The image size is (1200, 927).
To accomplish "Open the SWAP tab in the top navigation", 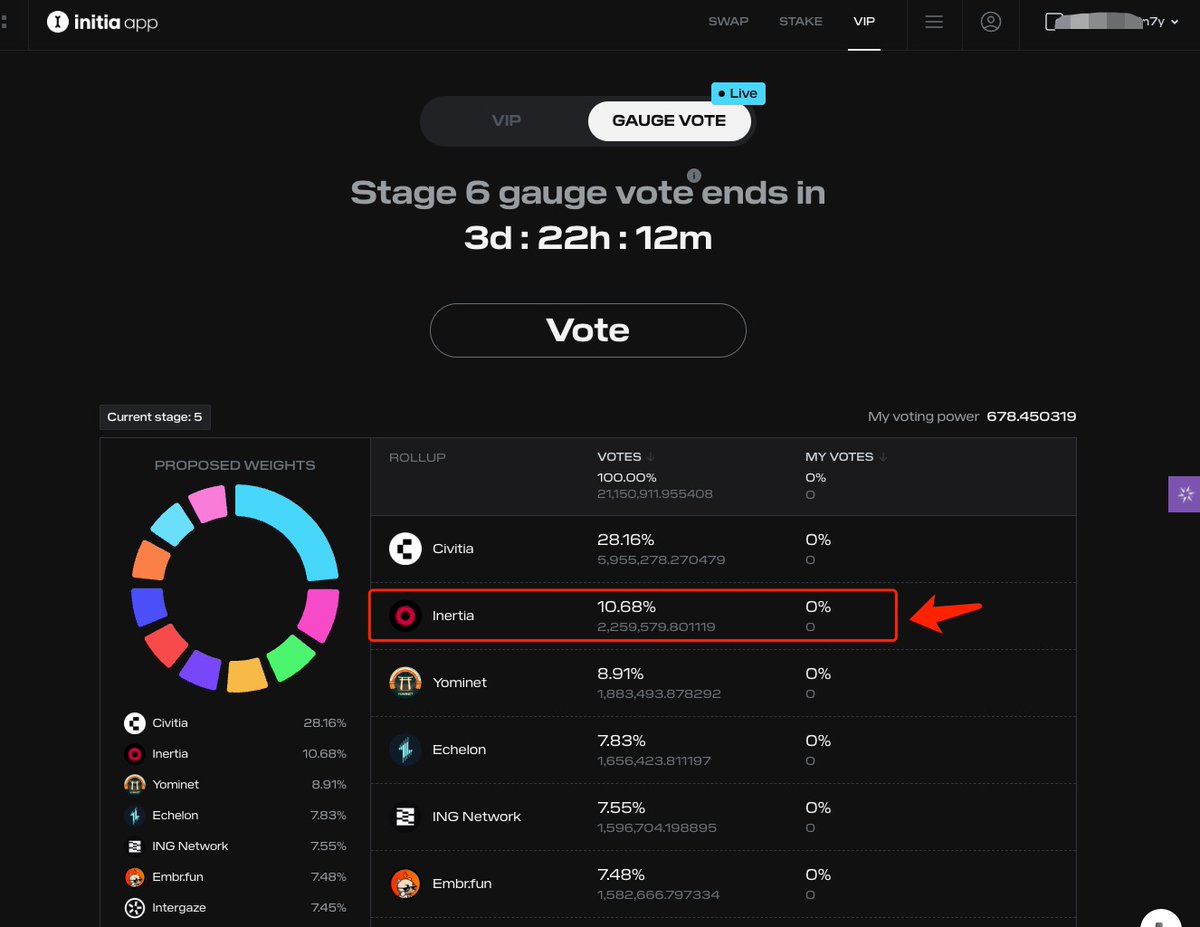I will point(728,21).
